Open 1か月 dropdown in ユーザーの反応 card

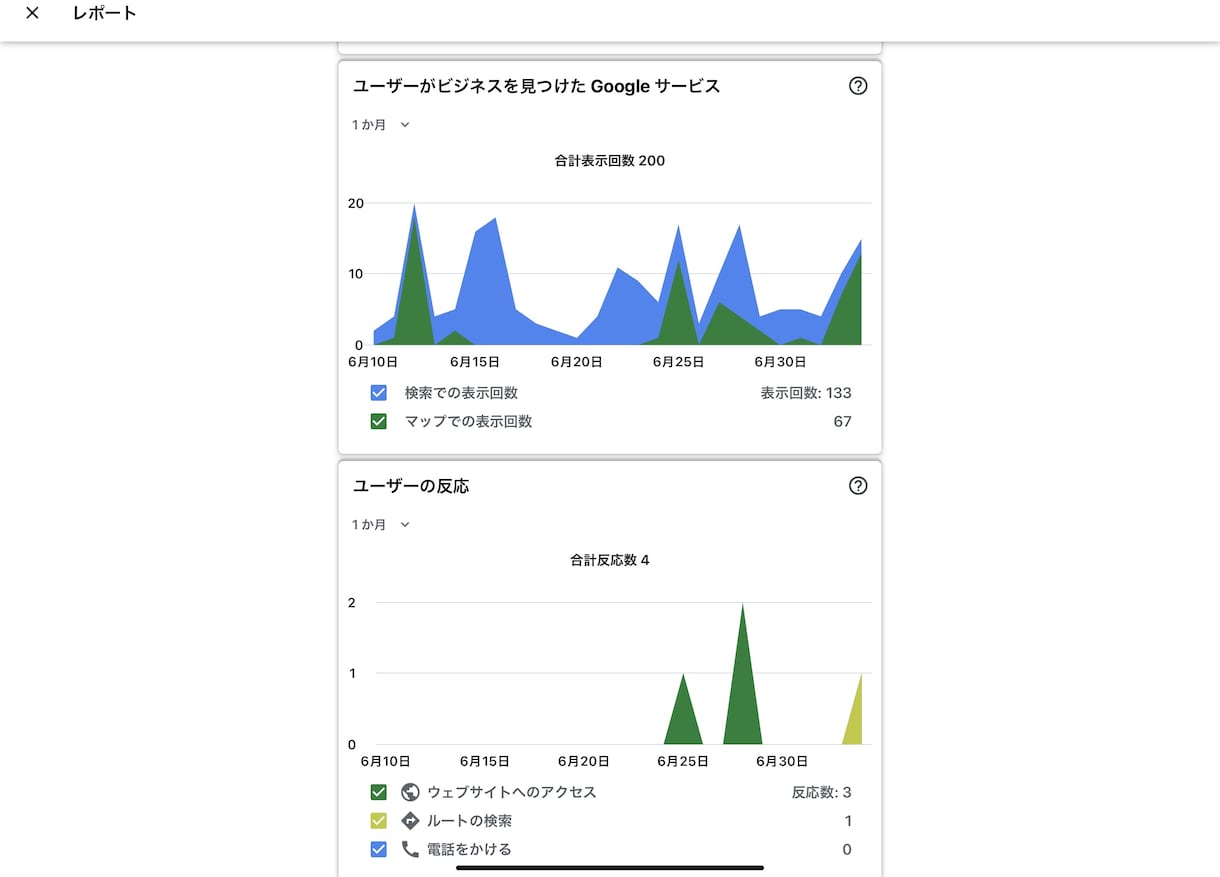(381, 525)
